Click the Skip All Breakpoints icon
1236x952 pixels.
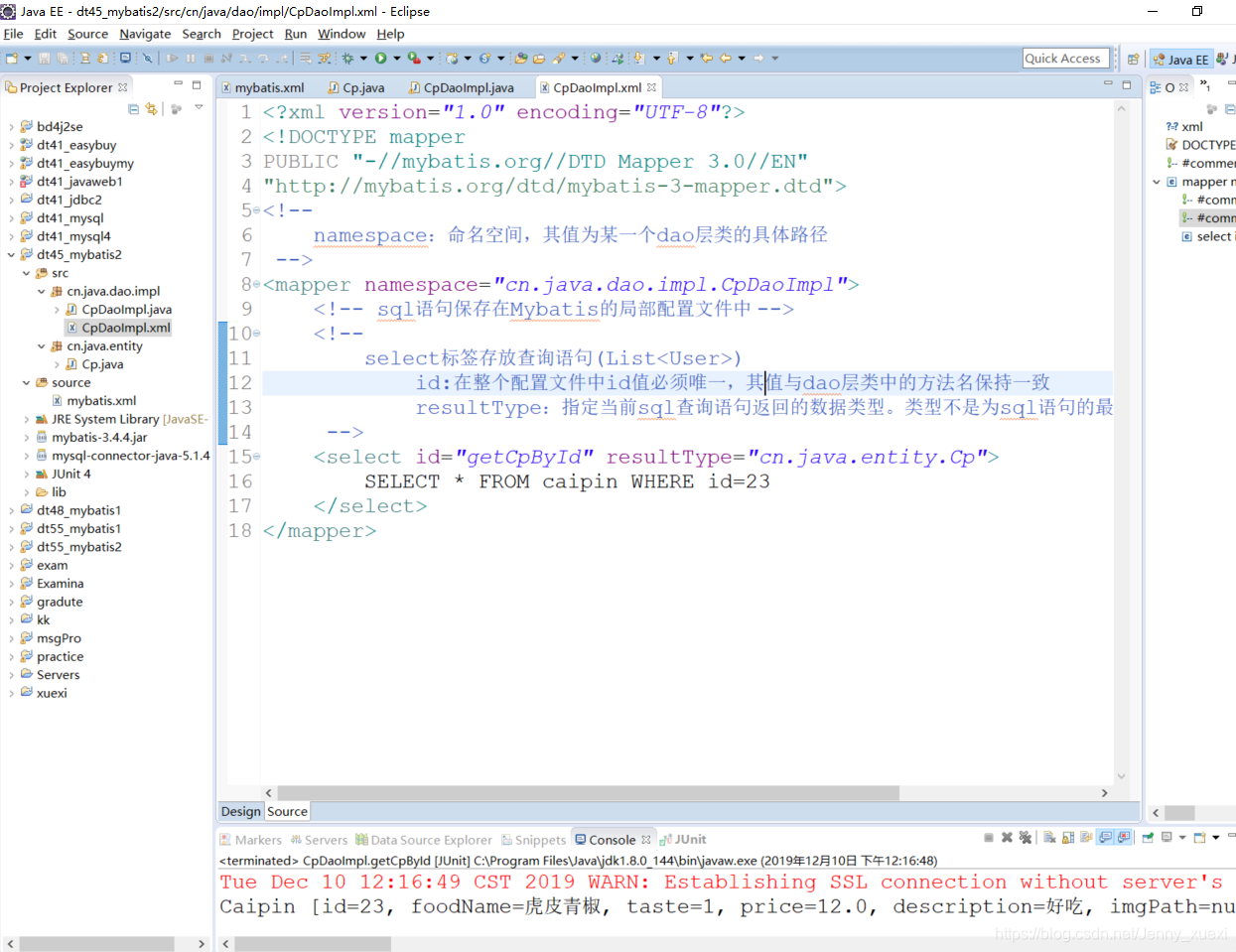point(147,59)
